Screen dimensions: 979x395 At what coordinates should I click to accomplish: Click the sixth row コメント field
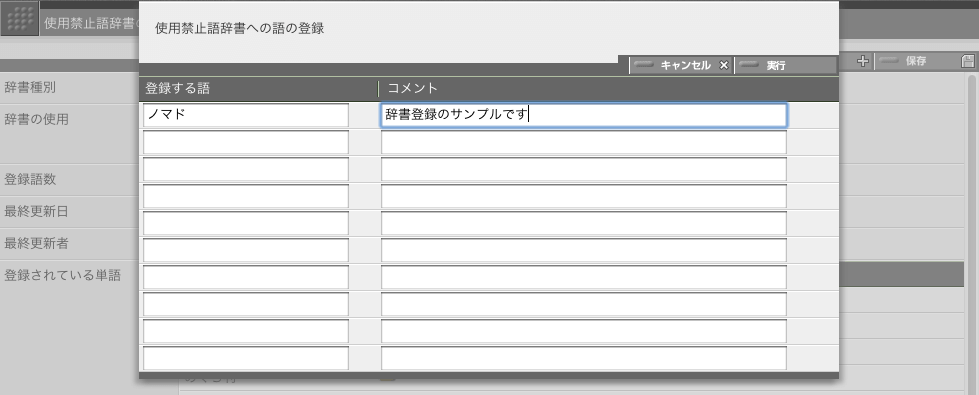pyautogui.click(x=584, y=250)
